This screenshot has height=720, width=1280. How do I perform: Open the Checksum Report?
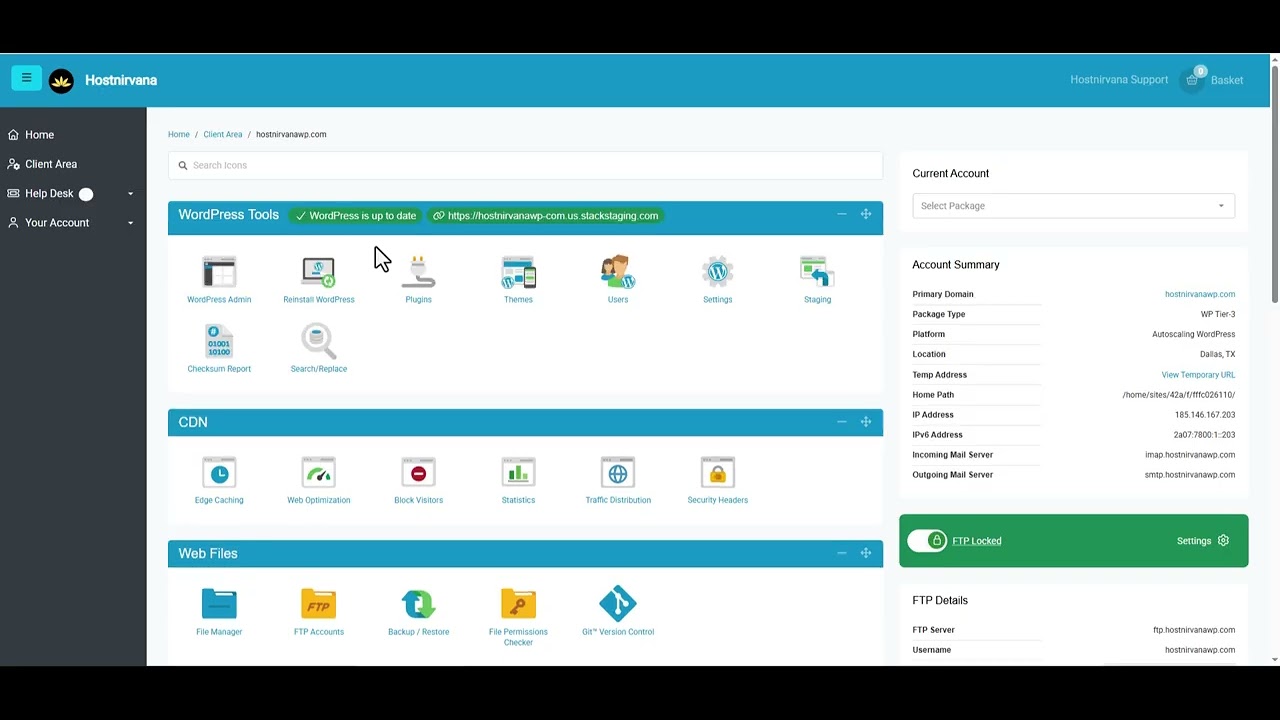[x=219, y=341]
